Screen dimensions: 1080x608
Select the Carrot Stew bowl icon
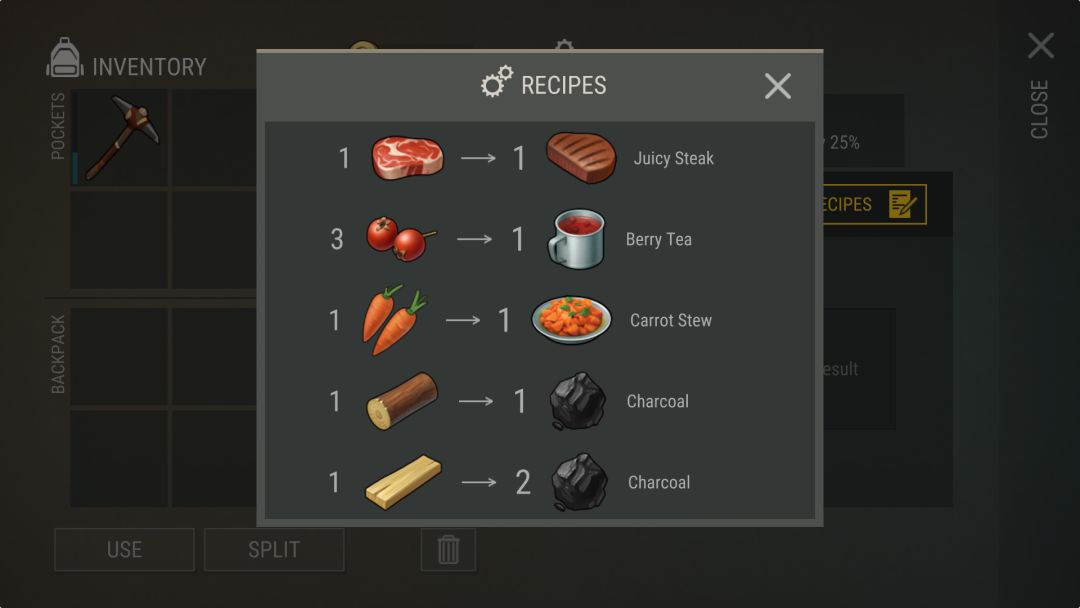[571, 320]
